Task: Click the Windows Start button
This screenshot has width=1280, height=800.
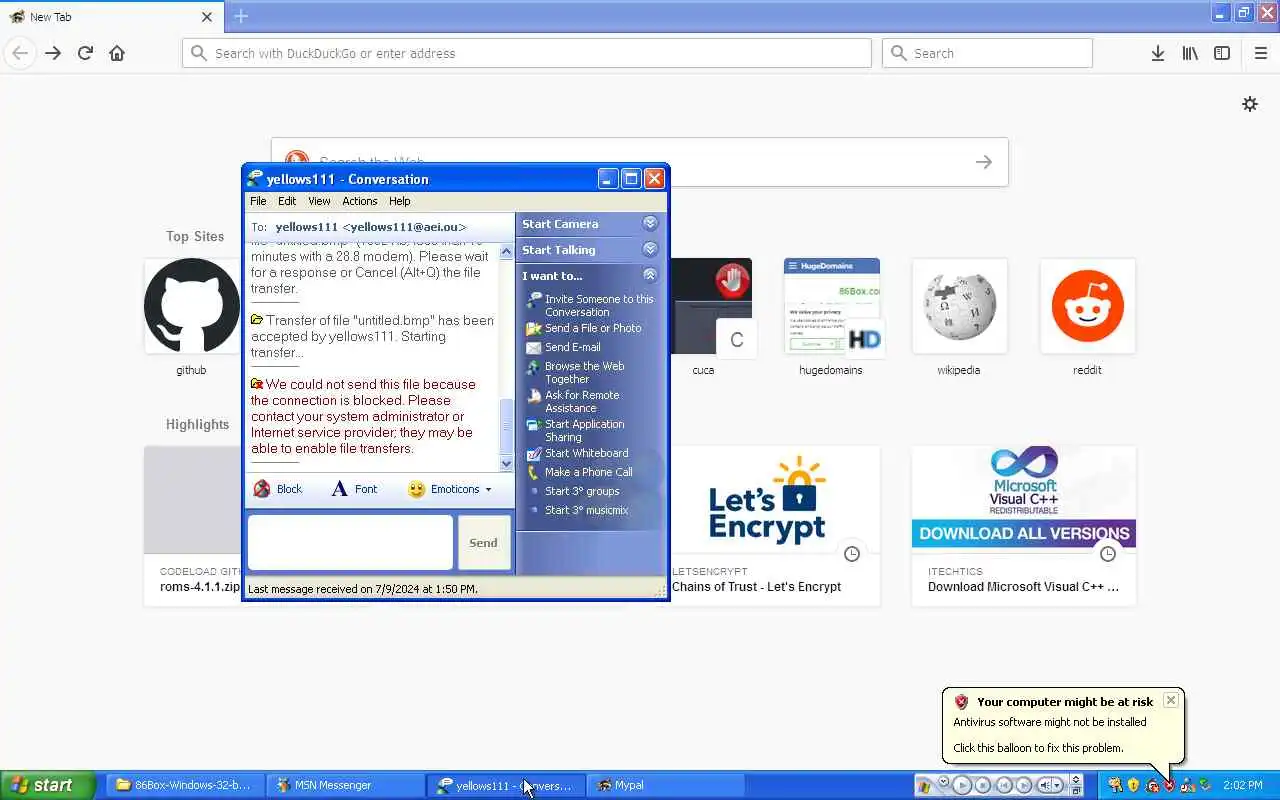Action: [x=48, y=785]
